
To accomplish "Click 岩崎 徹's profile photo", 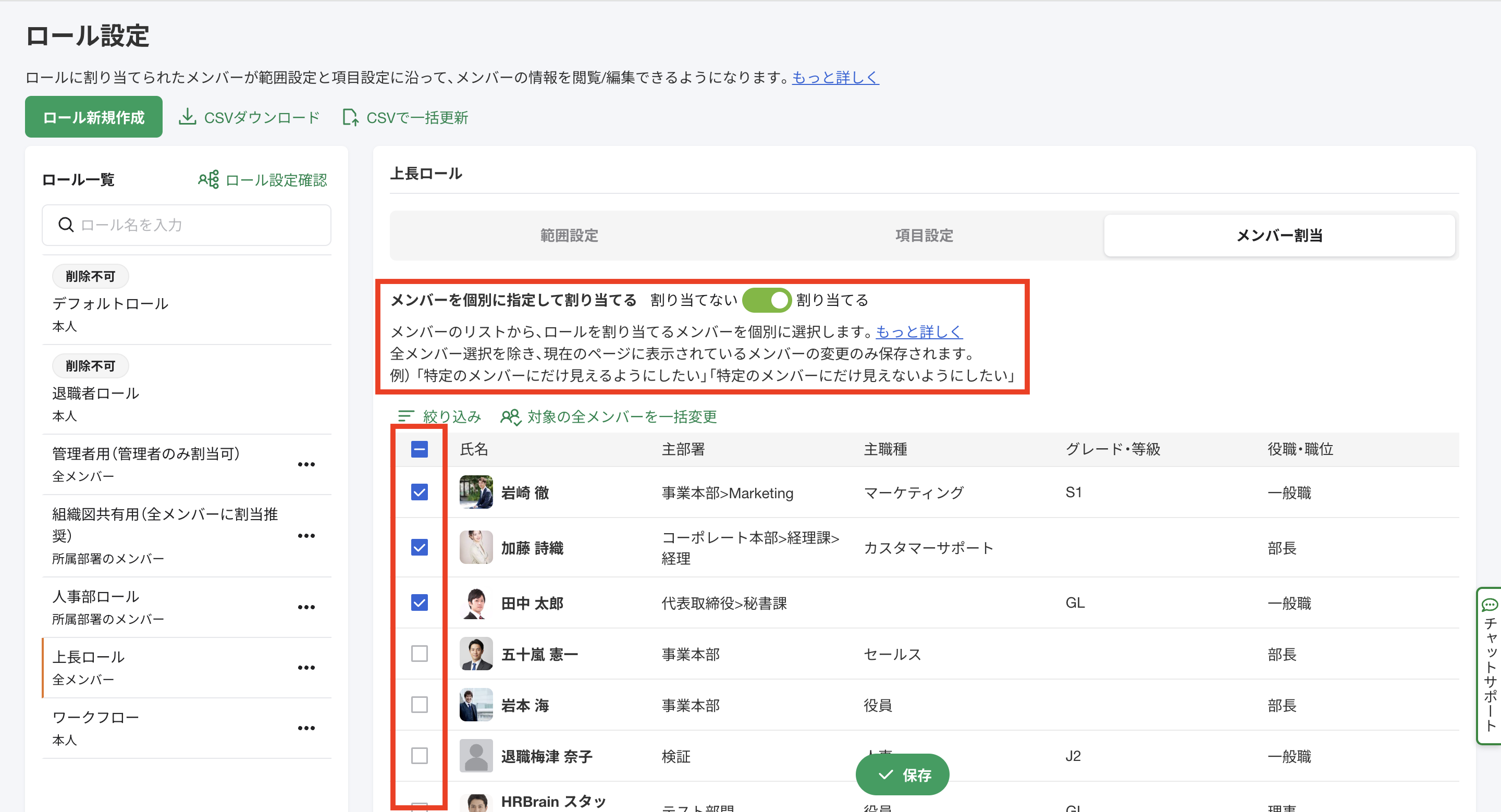I will tap(475, 492).
